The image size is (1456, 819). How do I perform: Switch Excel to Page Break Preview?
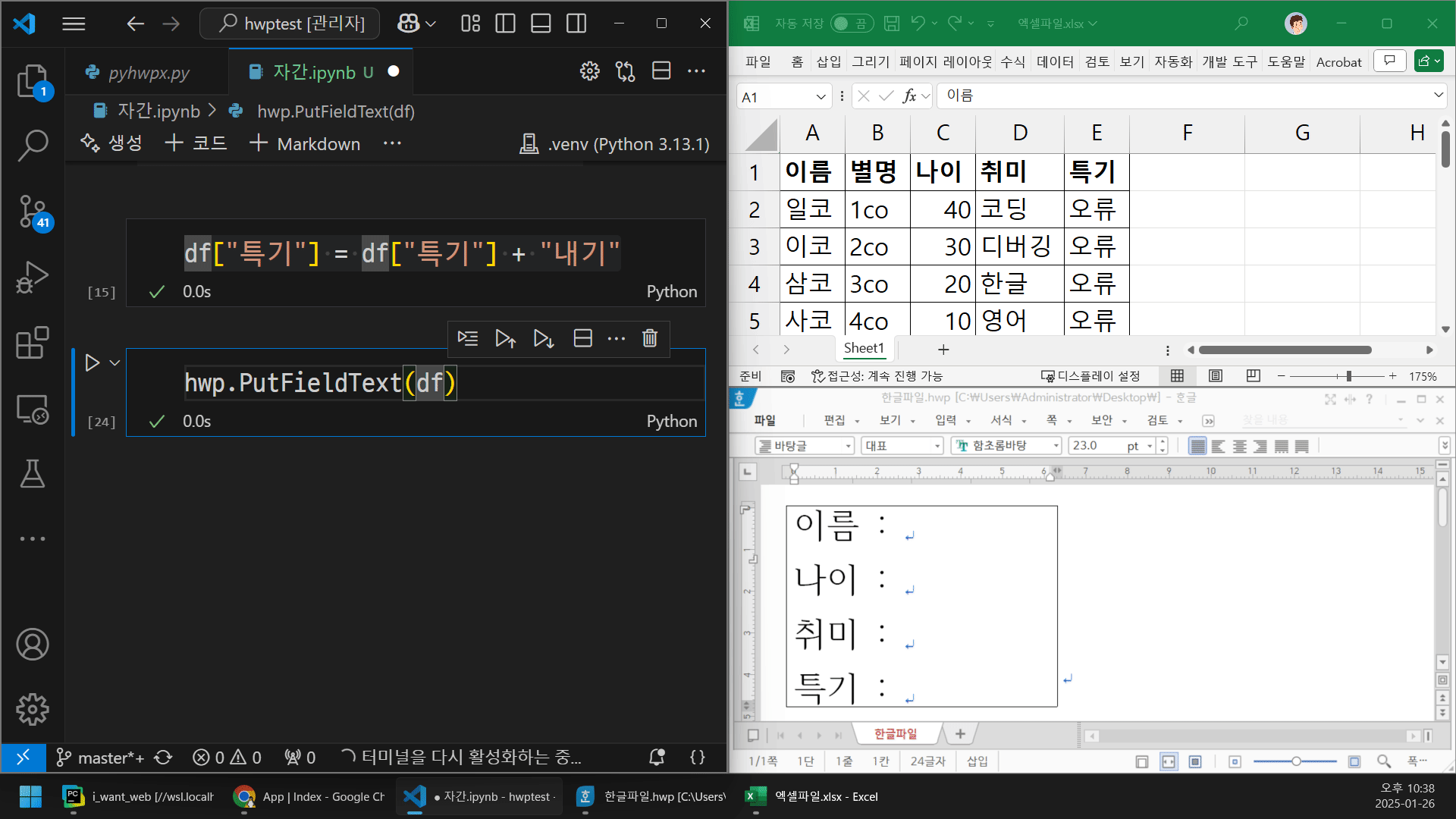coord(1253,376)
